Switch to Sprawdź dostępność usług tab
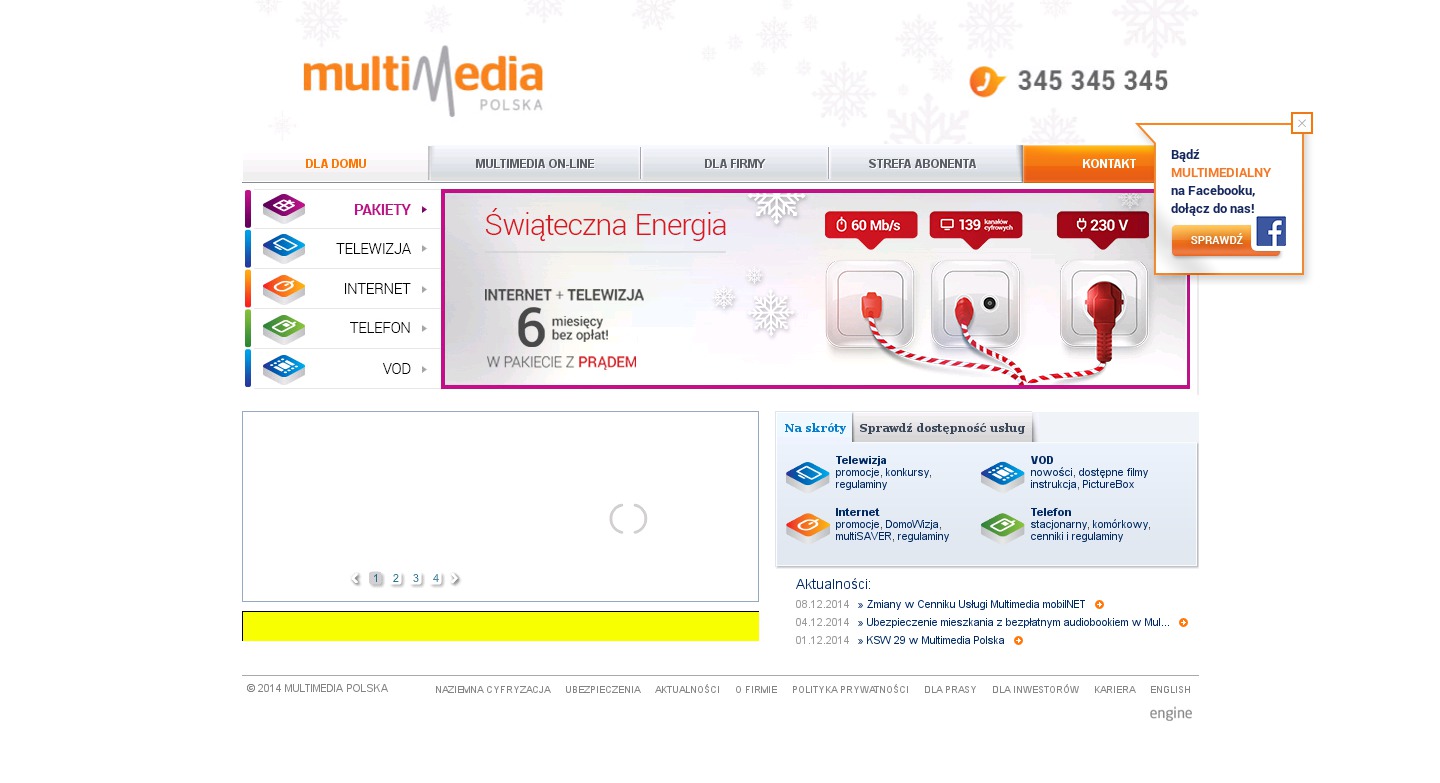The width and height of the screenshot is (1440, 783). pos(942,427)
